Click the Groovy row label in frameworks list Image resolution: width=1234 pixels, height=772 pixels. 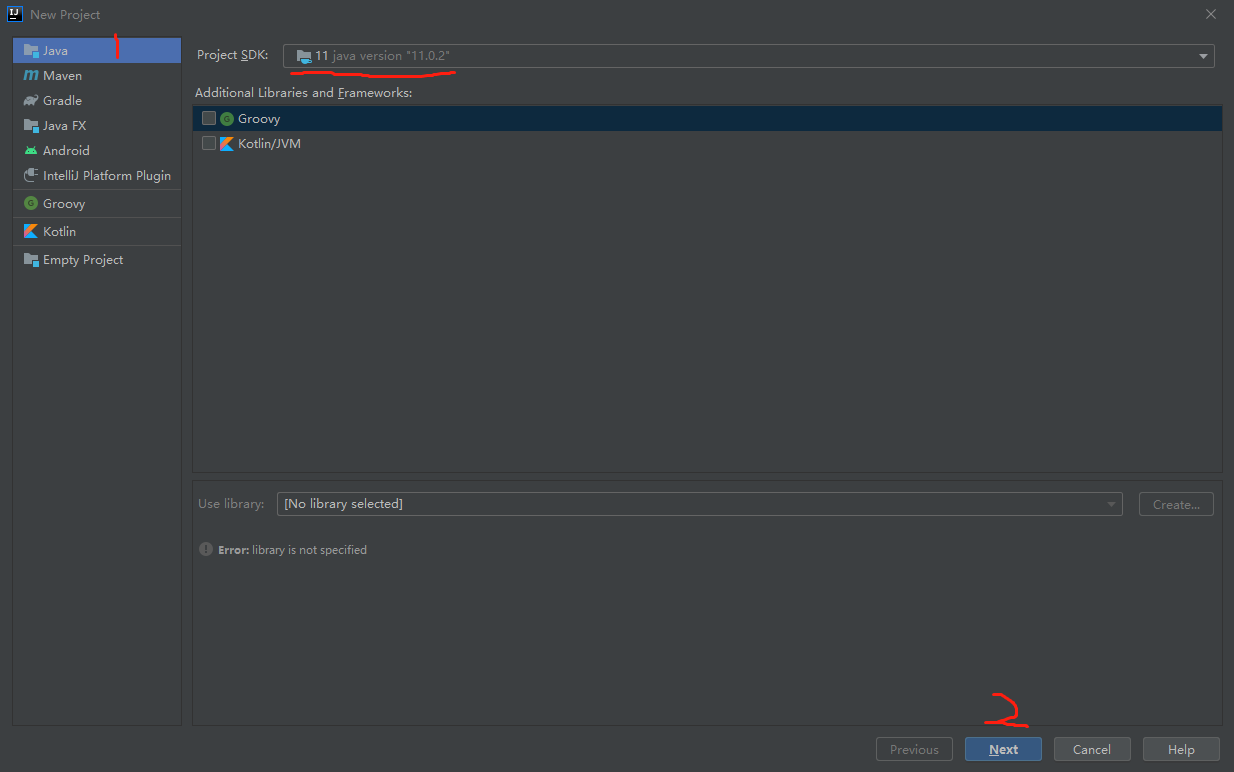(x=259, y=118)
